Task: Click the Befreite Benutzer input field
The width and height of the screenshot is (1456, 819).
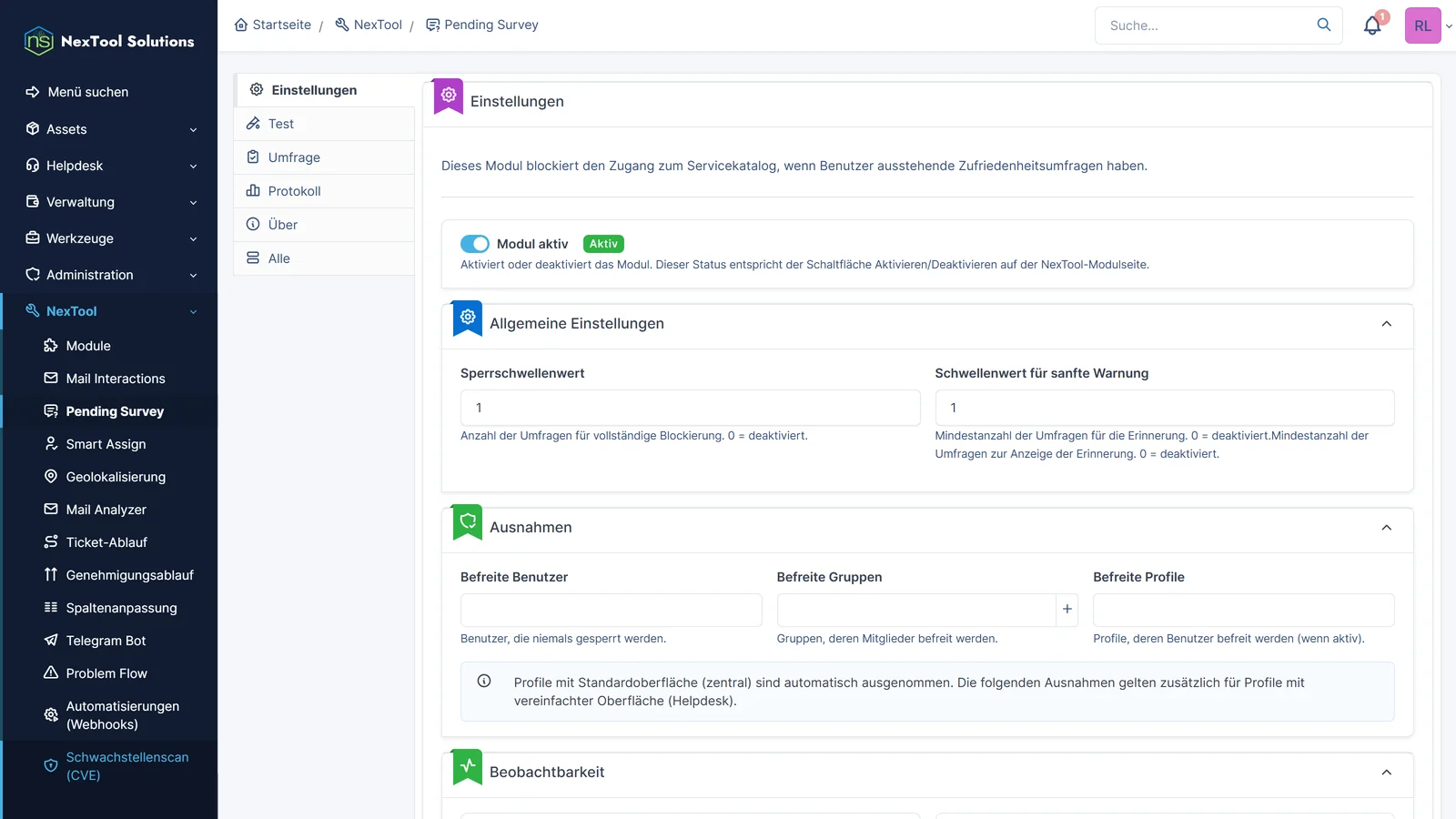Action: coord(611,610)
